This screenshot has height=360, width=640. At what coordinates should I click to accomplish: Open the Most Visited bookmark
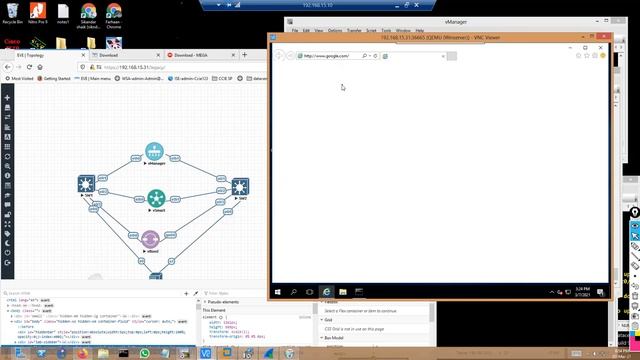(x=19, y=78)
